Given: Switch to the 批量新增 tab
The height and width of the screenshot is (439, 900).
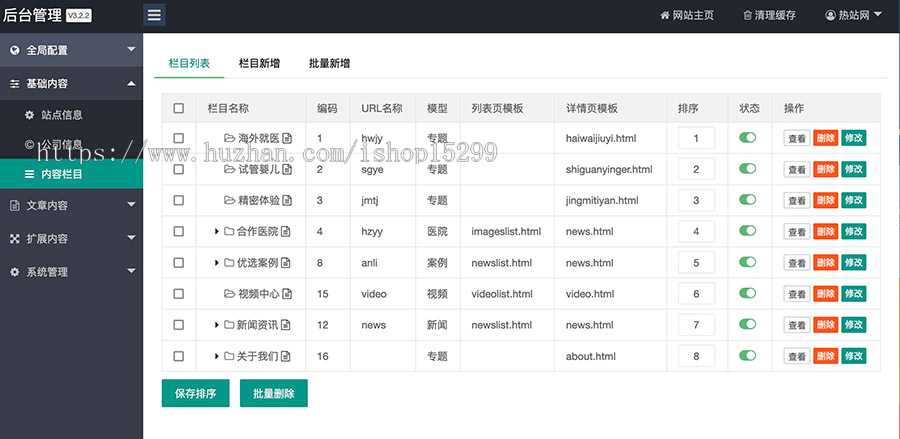Looking at the screenshot, I should (329, 63).
